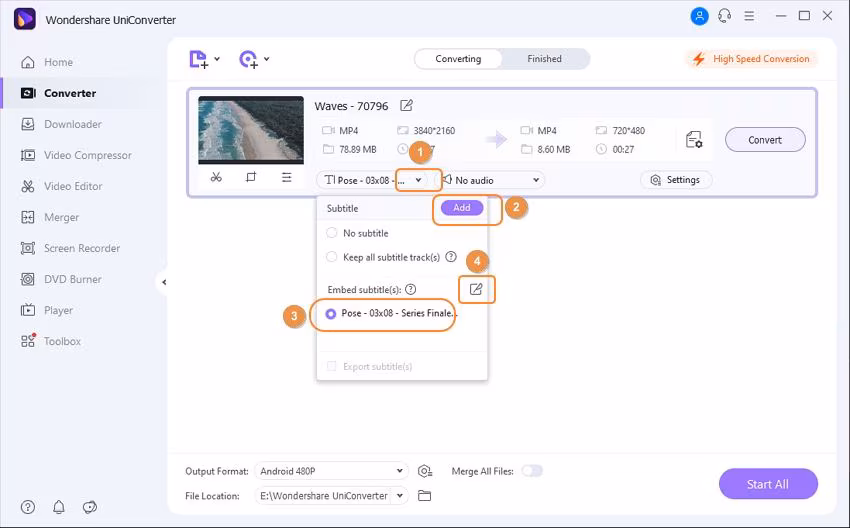Click the output size 8.60 MB text
The width and height of the screenshot is (850, 528).
point(553,149)
